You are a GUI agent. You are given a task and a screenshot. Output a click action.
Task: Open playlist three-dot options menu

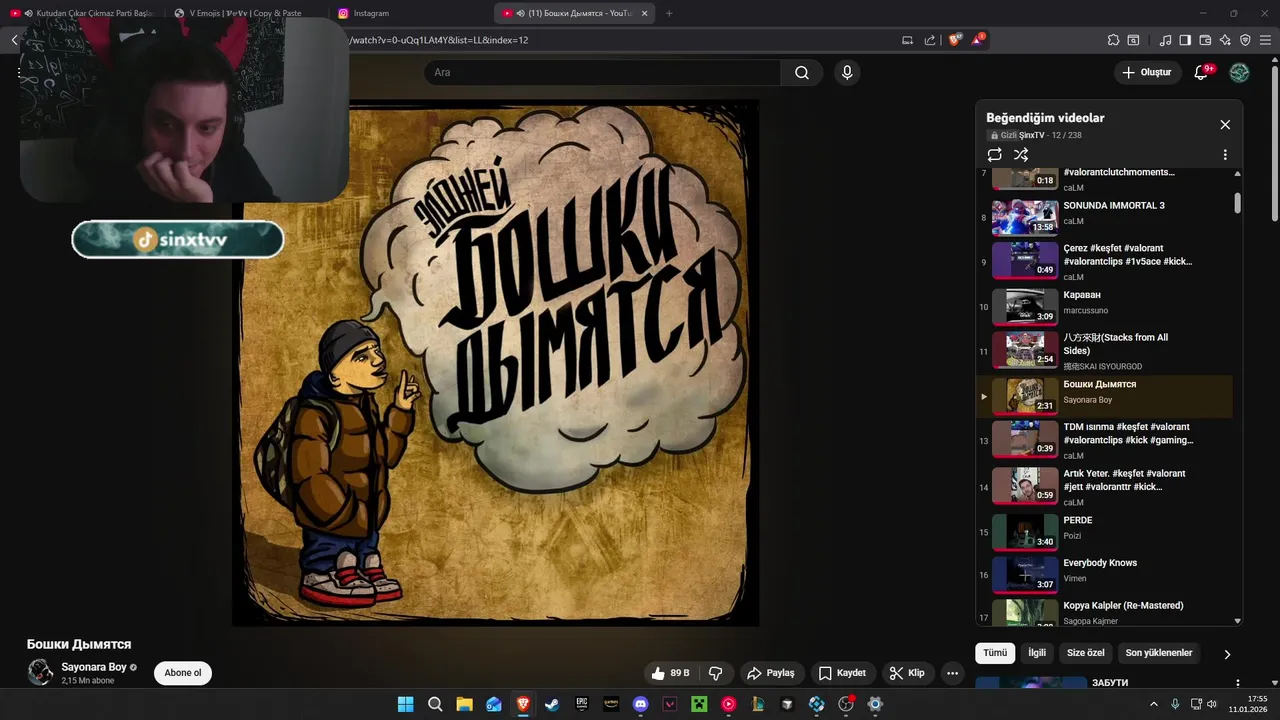coord(1225,155)
